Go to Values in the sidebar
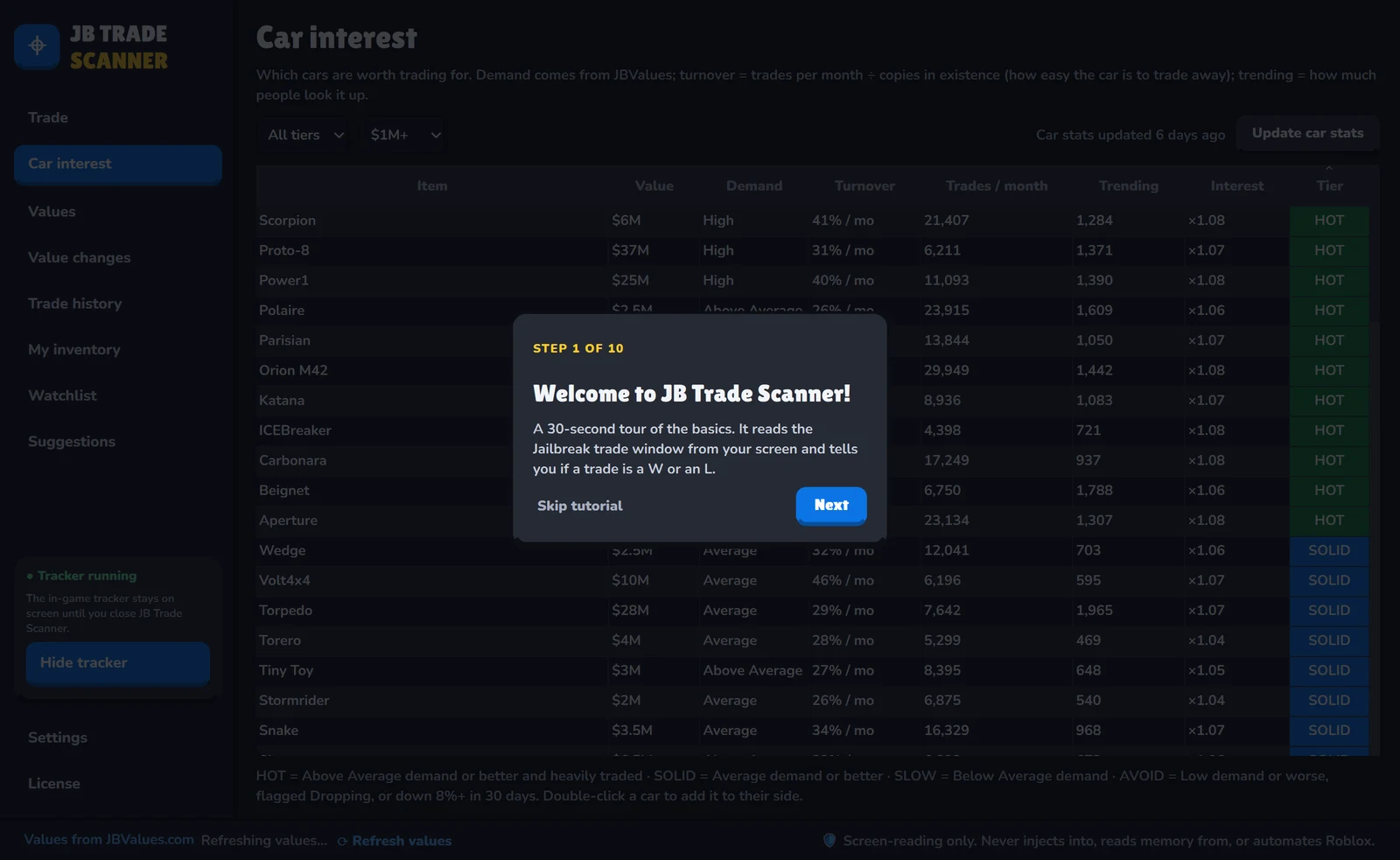 (118, 212)
